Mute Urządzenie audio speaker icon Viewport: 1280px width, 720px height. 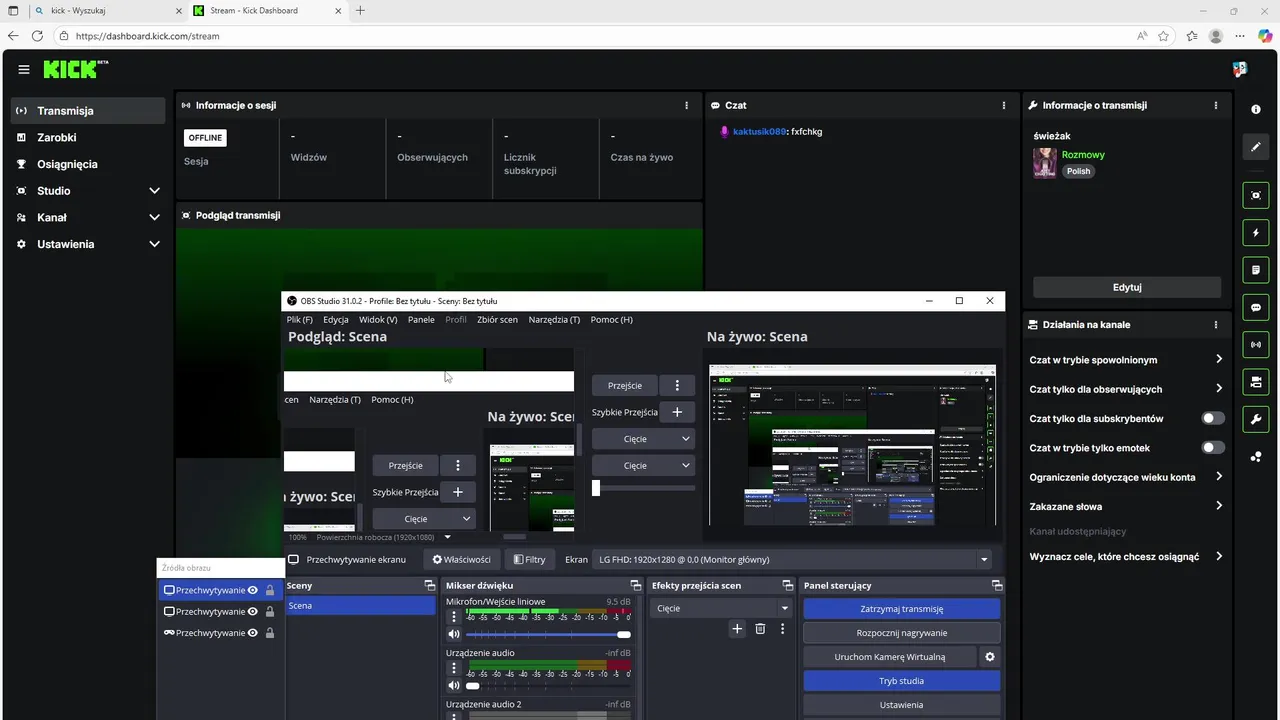coord(454,685)
